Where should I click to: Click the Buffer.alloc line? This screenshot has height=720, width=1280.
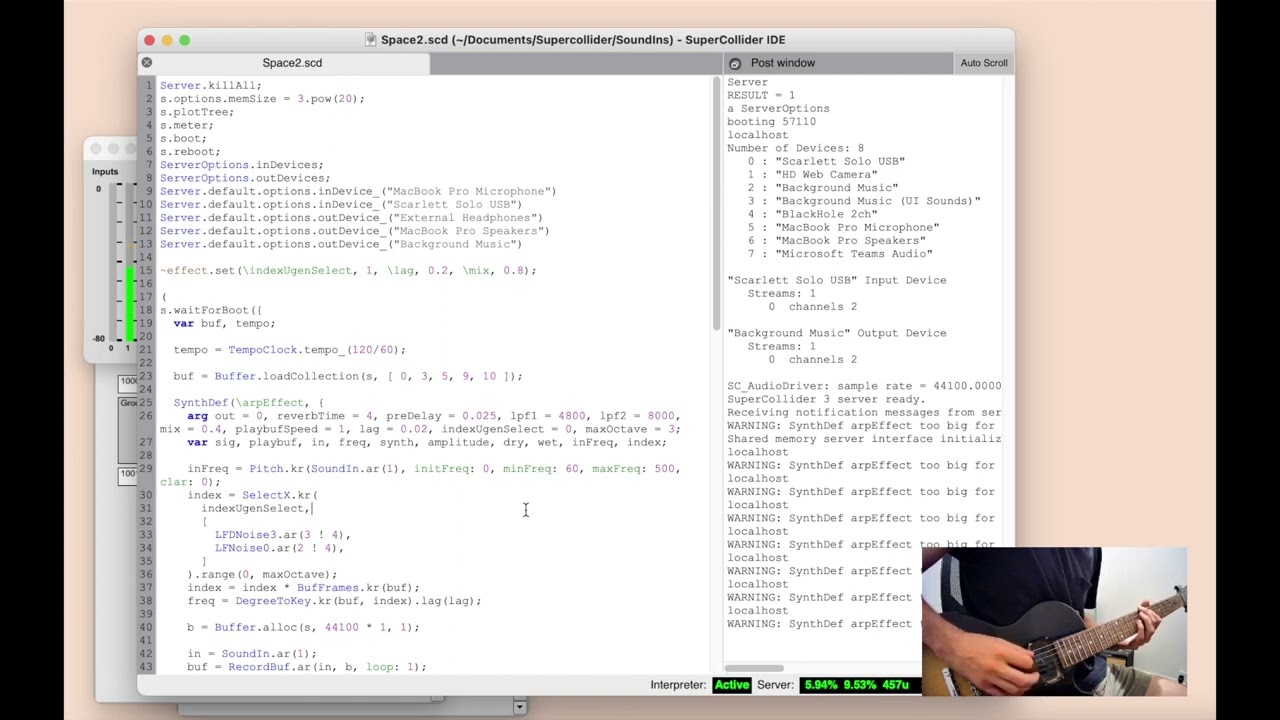303,627
